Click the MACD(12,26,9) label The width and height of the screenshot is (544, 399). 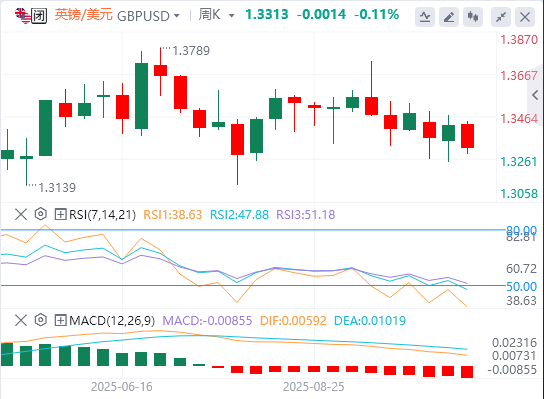112,321
